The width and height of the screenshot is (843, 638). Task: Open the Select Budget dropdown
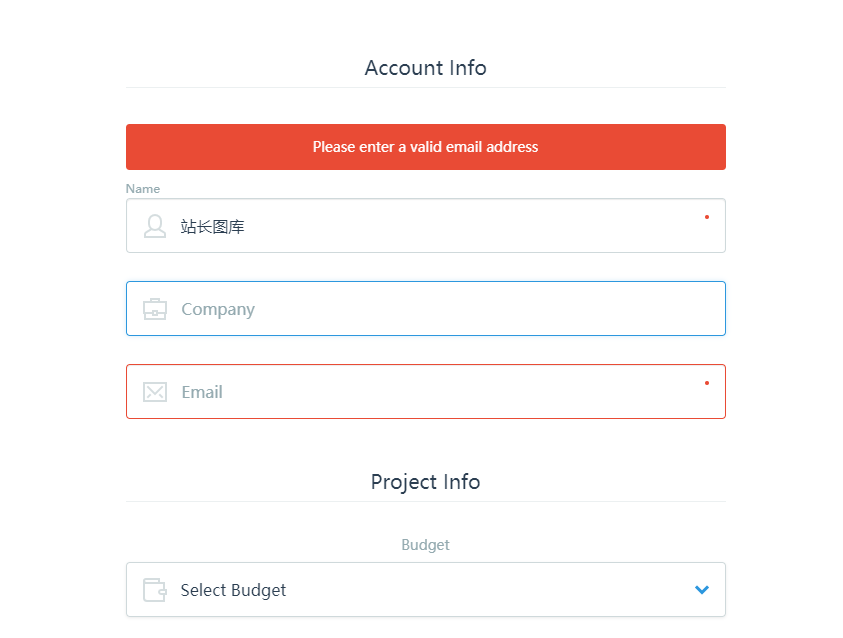coord(425,590)
